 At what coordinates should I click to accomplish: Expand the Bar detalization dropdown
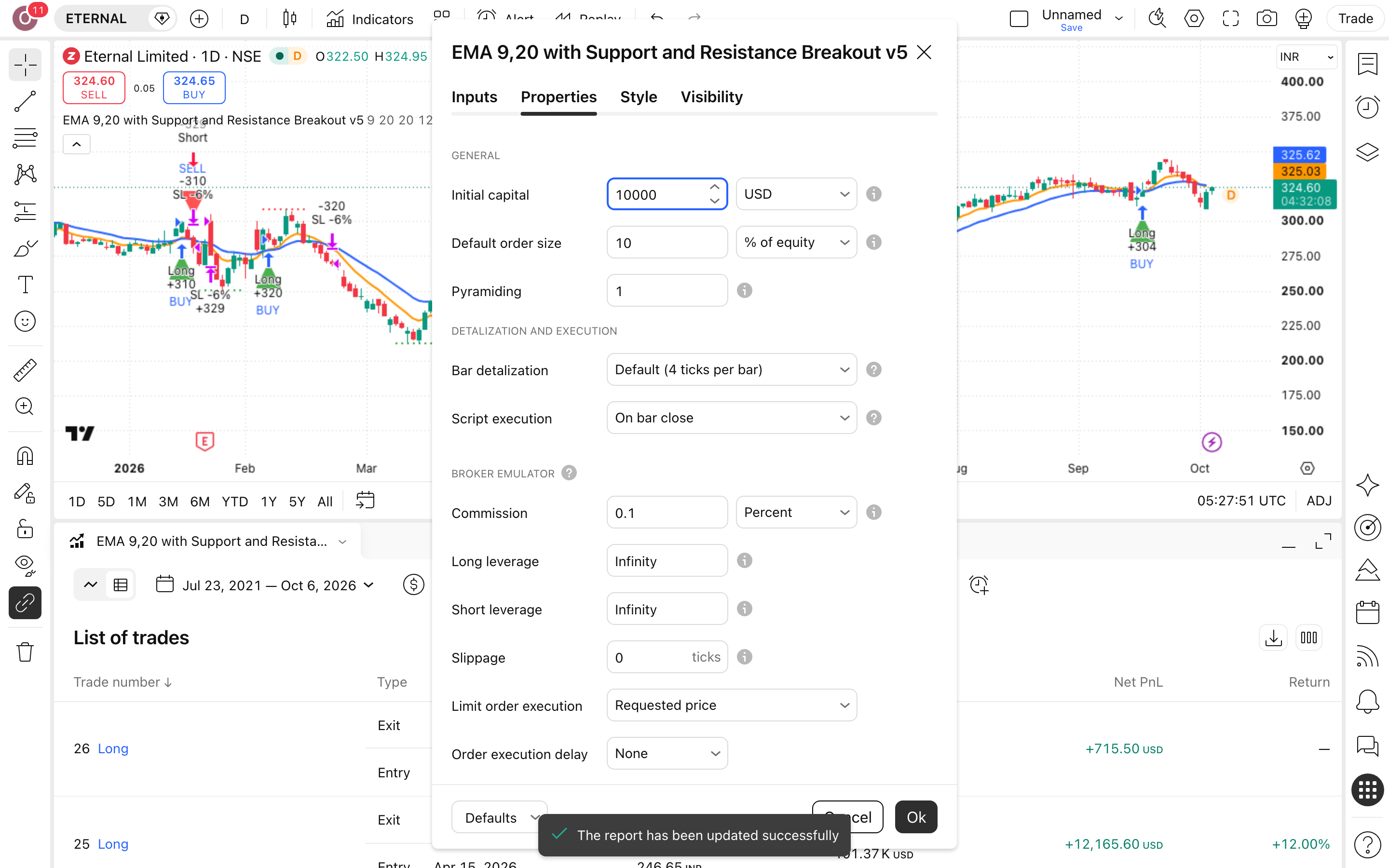point(731,370)
